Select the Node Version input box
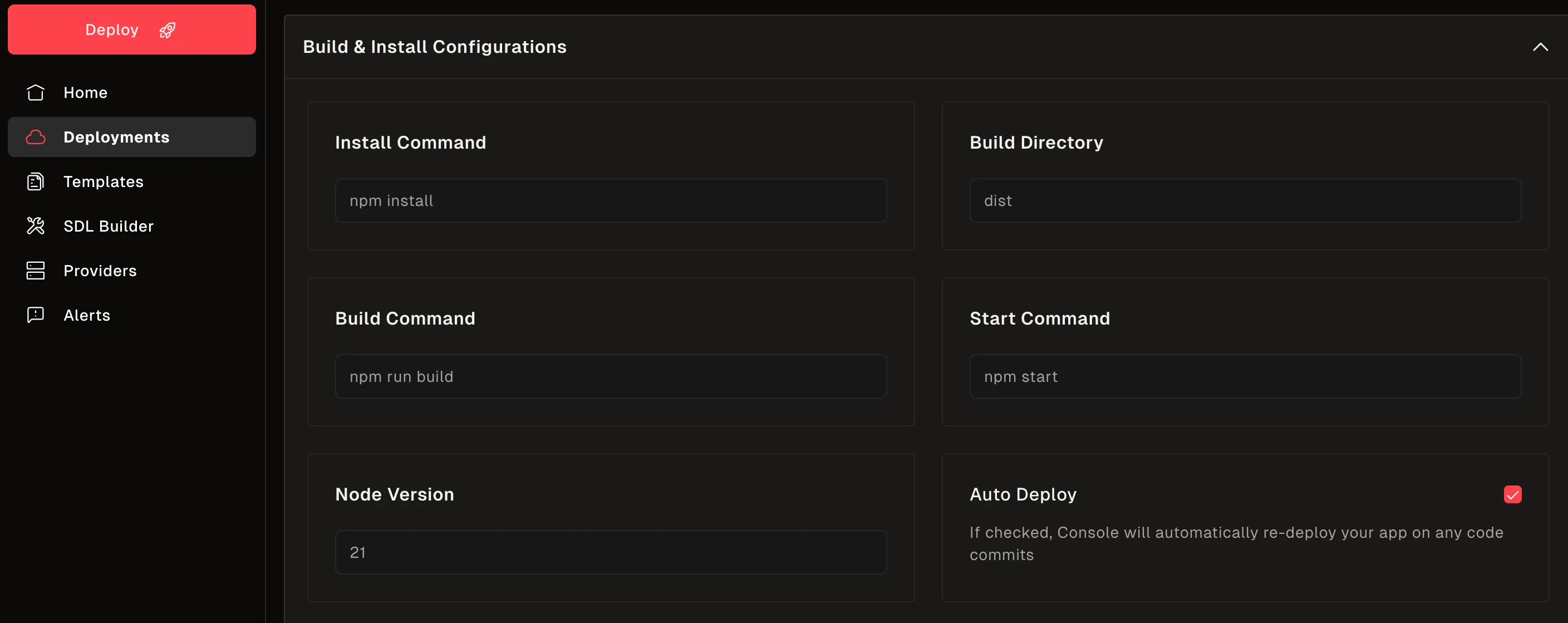The image size is (1568, 623). coord(610,552)
